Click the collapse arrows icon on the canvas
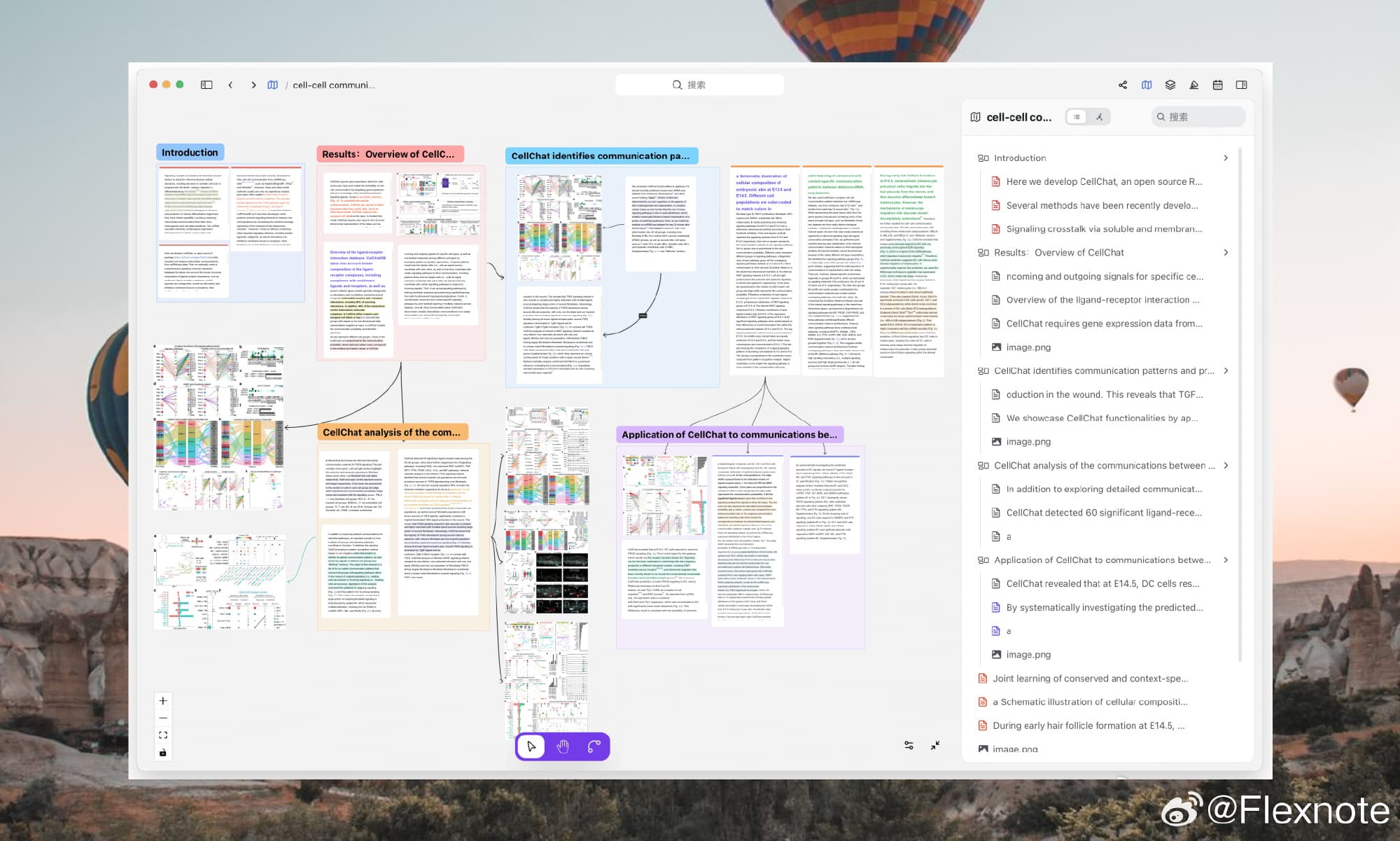Screen dimensions: 1400x841 [x=935, y=746]
